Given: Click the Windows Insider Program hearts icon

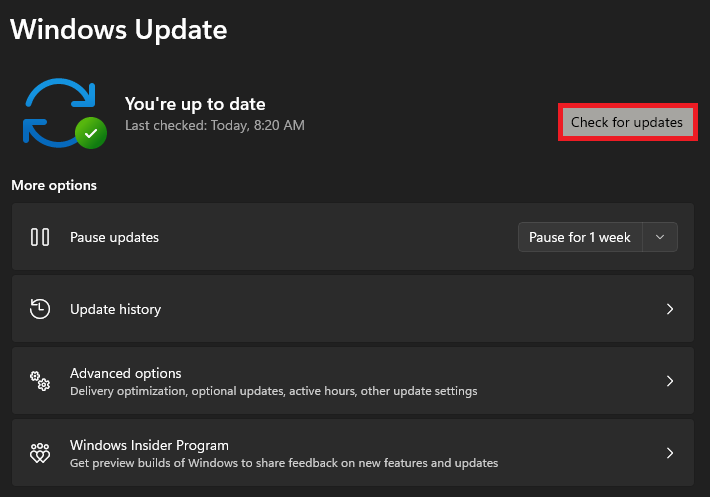Looking at the screenshot, I should [x=40, y=453].
